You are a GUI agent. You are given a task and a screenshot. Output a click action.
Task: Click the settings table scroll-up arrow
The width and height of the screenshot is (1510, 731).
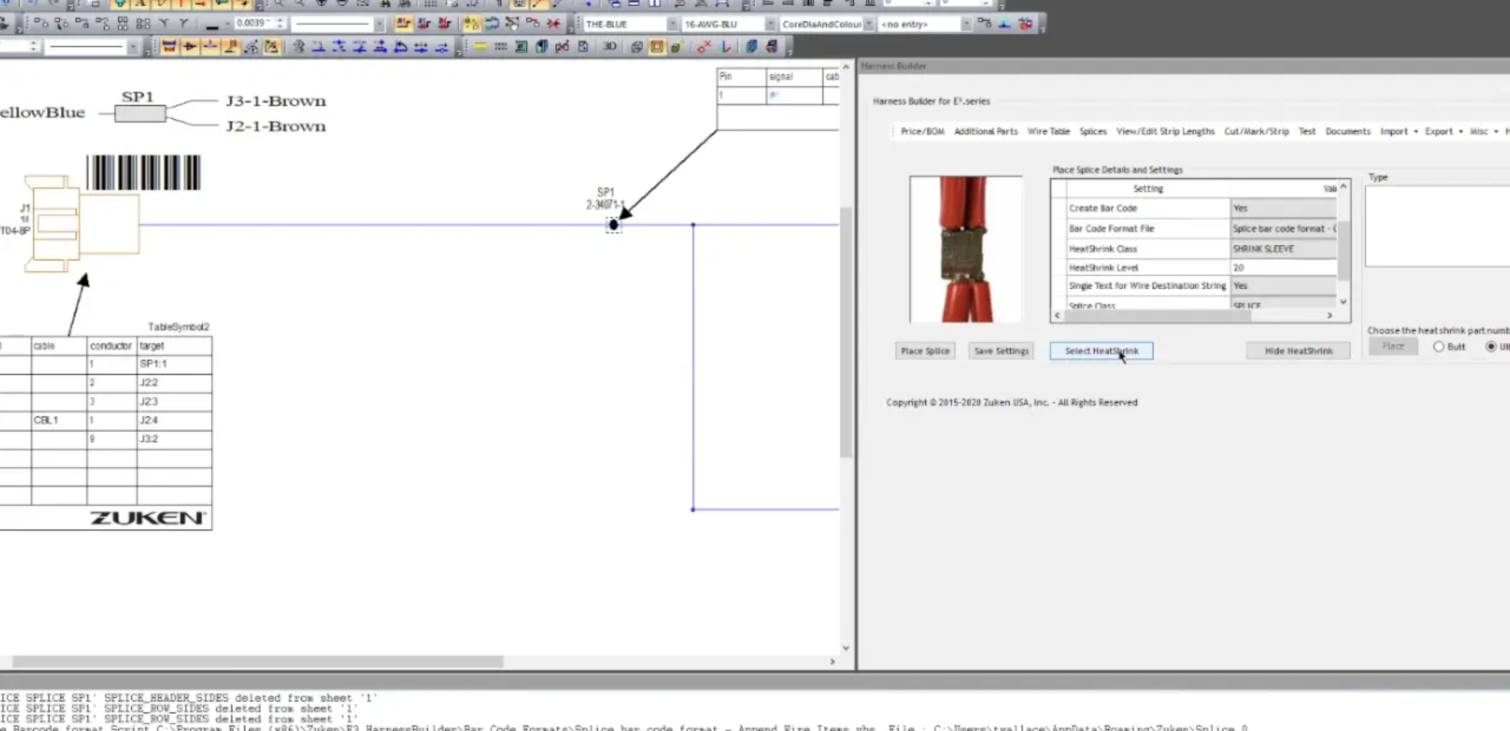tap(1343, 187)
